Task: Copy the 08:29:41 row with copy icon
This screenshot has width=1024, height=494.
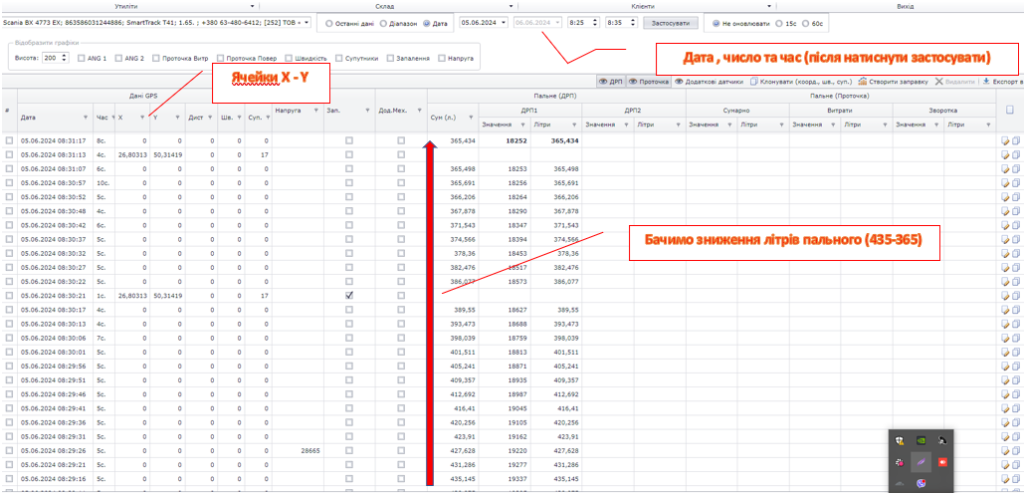Action: (1015, 408)
